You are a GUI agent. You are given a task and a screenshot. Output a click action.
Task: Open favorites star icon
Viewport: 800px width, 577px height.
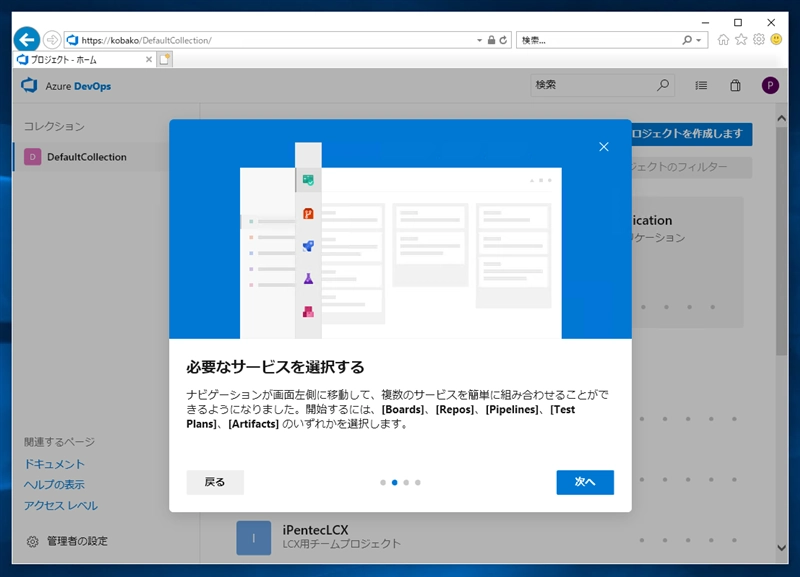[x=741, y=39]
